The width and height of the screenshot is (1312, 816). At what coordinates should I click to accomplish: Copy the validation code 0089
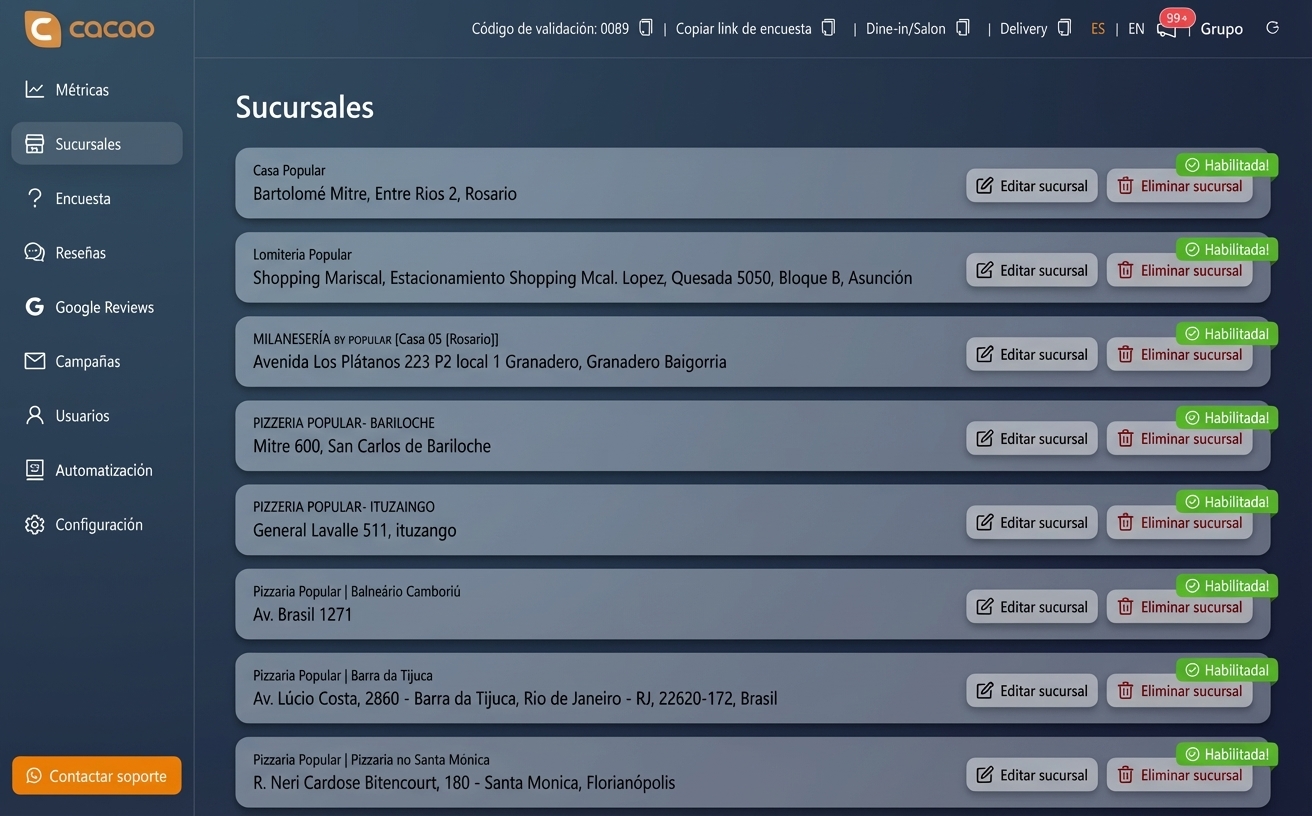coord(646,28)
